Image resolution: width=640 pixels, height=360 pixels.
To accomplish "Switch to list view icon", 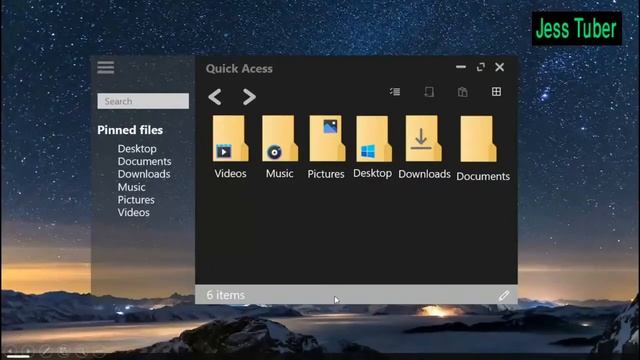I will 395,92.
